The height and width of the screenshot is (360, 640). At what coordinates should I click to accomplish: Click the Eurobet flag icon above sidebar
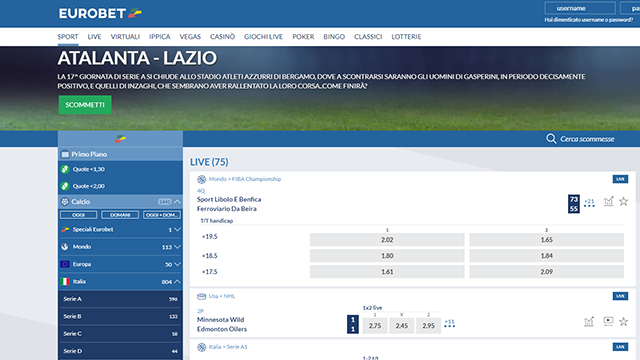click(120, 139)
